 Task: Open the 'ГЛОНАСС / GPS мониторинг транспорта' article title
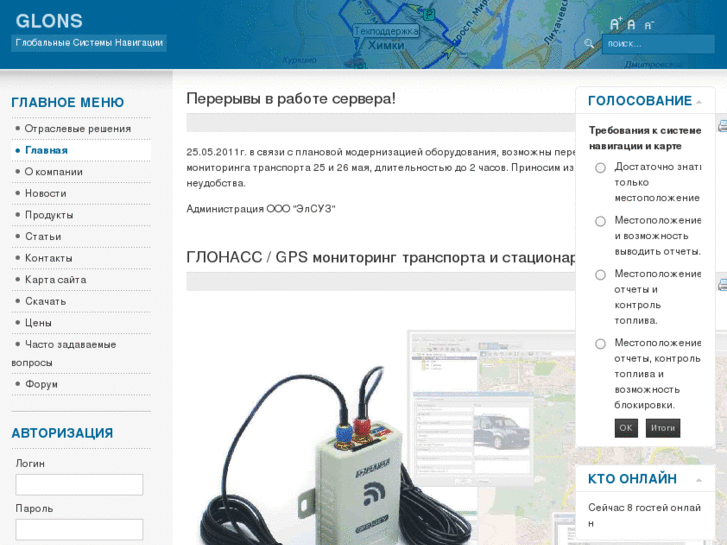click(x=381, y=257)
